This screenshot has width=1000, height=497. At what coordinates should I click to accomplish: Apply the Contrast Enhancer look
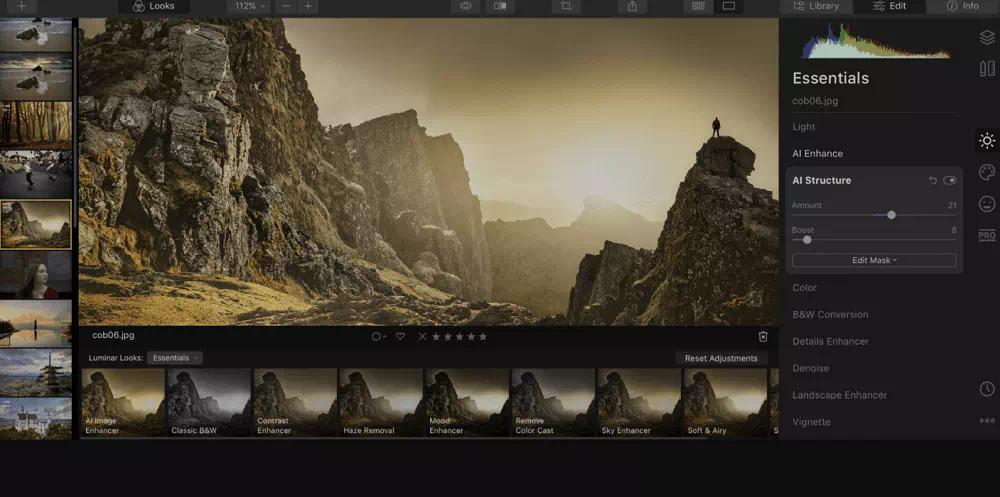pyautogui.click(x=295, y=403)
